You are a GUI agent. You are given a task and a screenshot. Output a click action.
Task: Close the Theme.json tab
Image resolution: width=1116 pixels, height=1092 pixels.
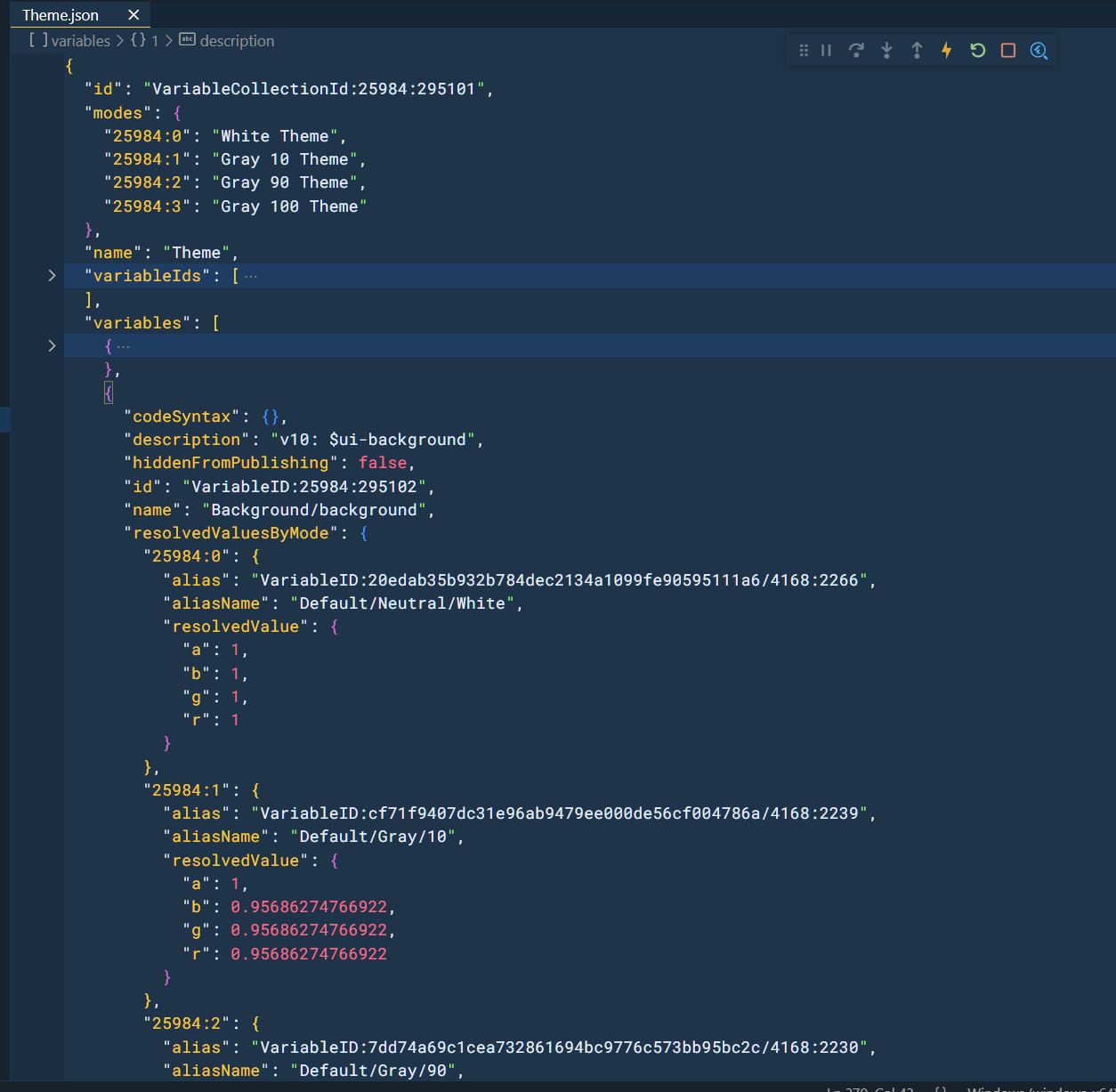click(133, 14)
